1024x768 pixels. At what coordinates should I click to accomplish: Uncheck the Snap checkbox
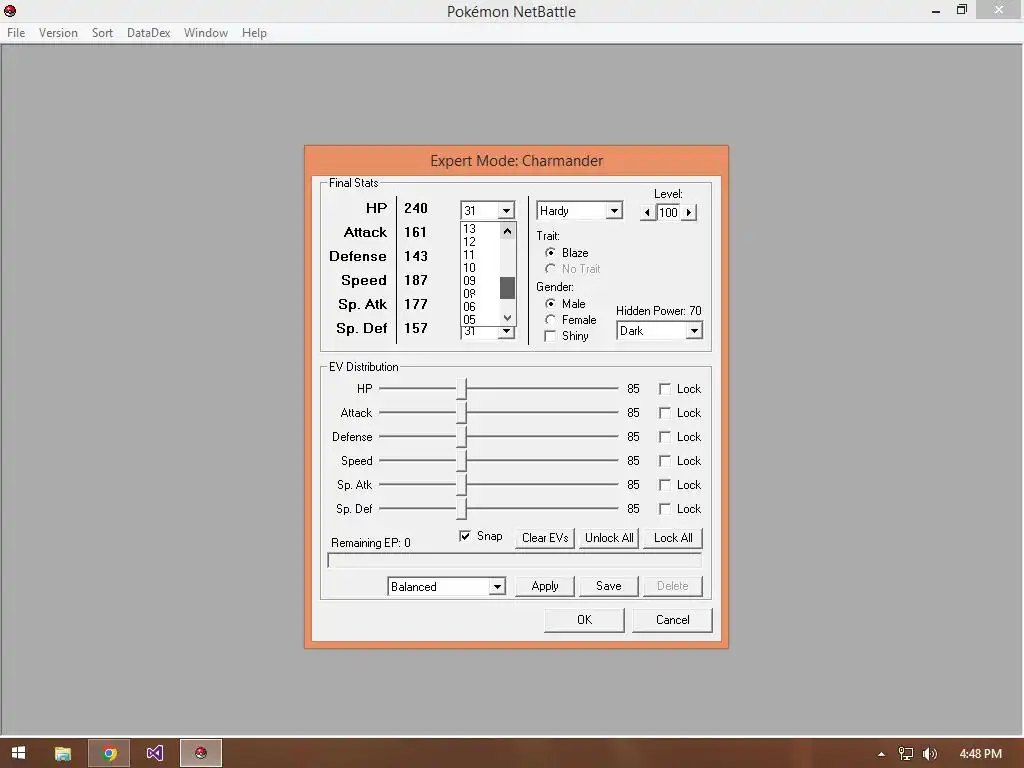coord(465,536)
